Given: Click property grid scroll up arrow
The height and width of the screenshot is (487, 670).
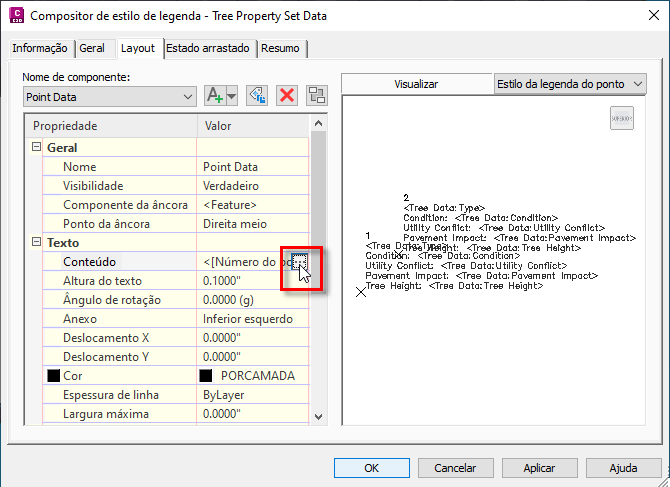Looking at the screenshot, I should (x=318, y=123).
